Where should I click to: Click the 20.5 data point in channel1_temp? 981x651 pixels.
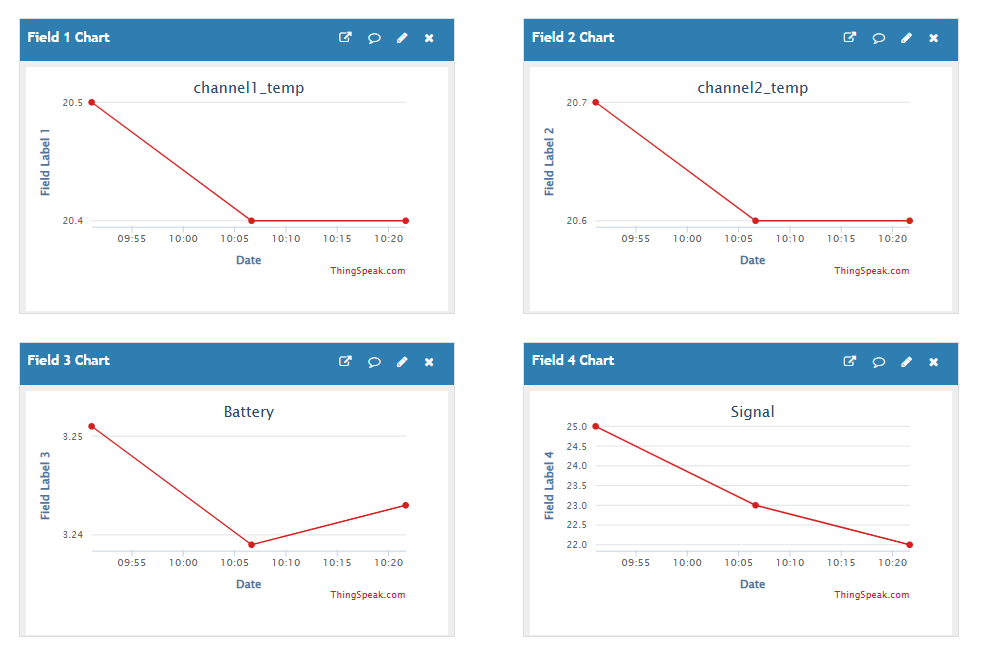coord(92,103)
